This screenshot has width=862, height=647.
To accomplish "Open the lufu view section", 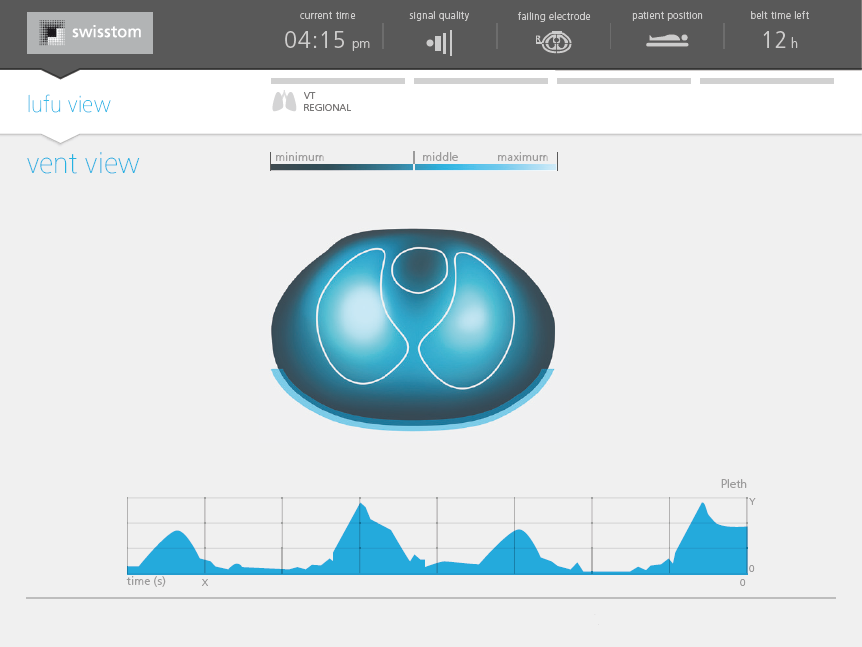I will [x=69, y=105].
